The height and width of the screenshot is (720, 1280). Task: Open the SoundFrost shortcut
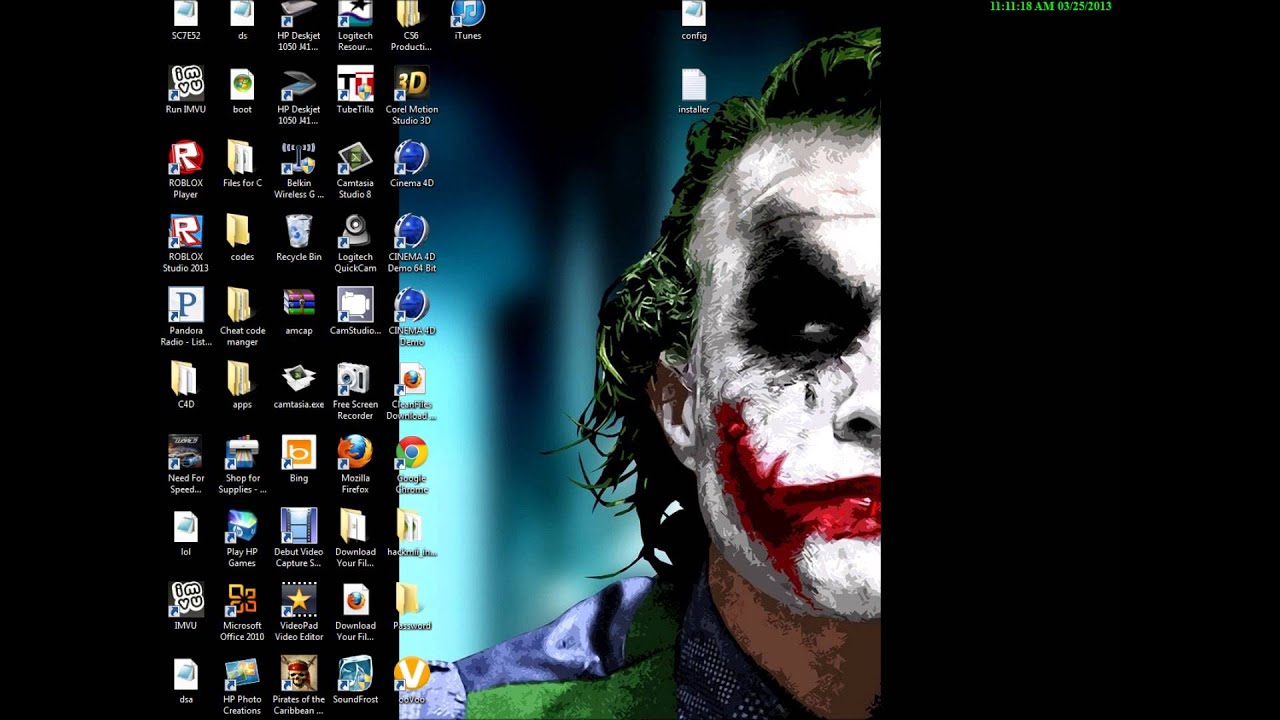(355, 680)
